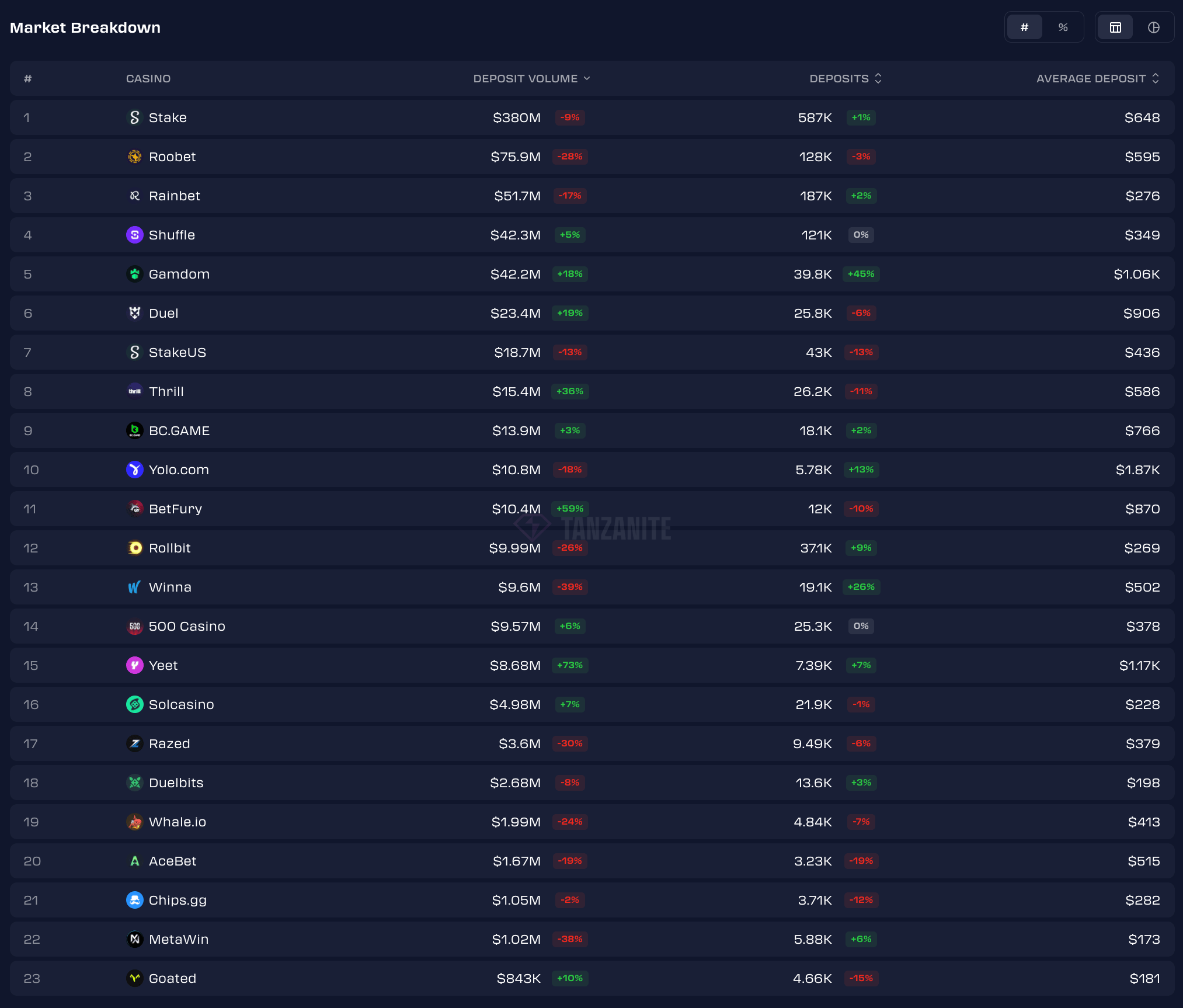Screen dimensions: 1183x1008
Task: Switch values to percent (%) mode
Action: (x=1063, y=27)
